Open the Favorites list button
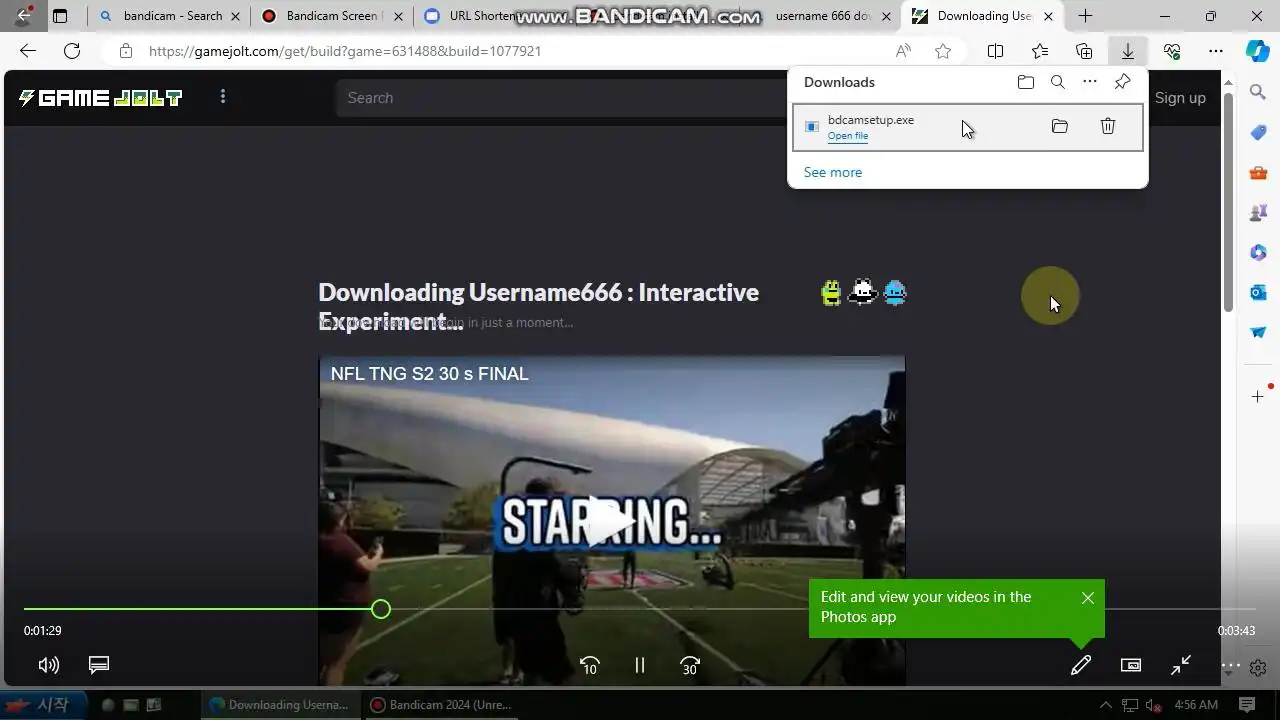This screenshot has width=1280, height=720. click(1040, 51)
